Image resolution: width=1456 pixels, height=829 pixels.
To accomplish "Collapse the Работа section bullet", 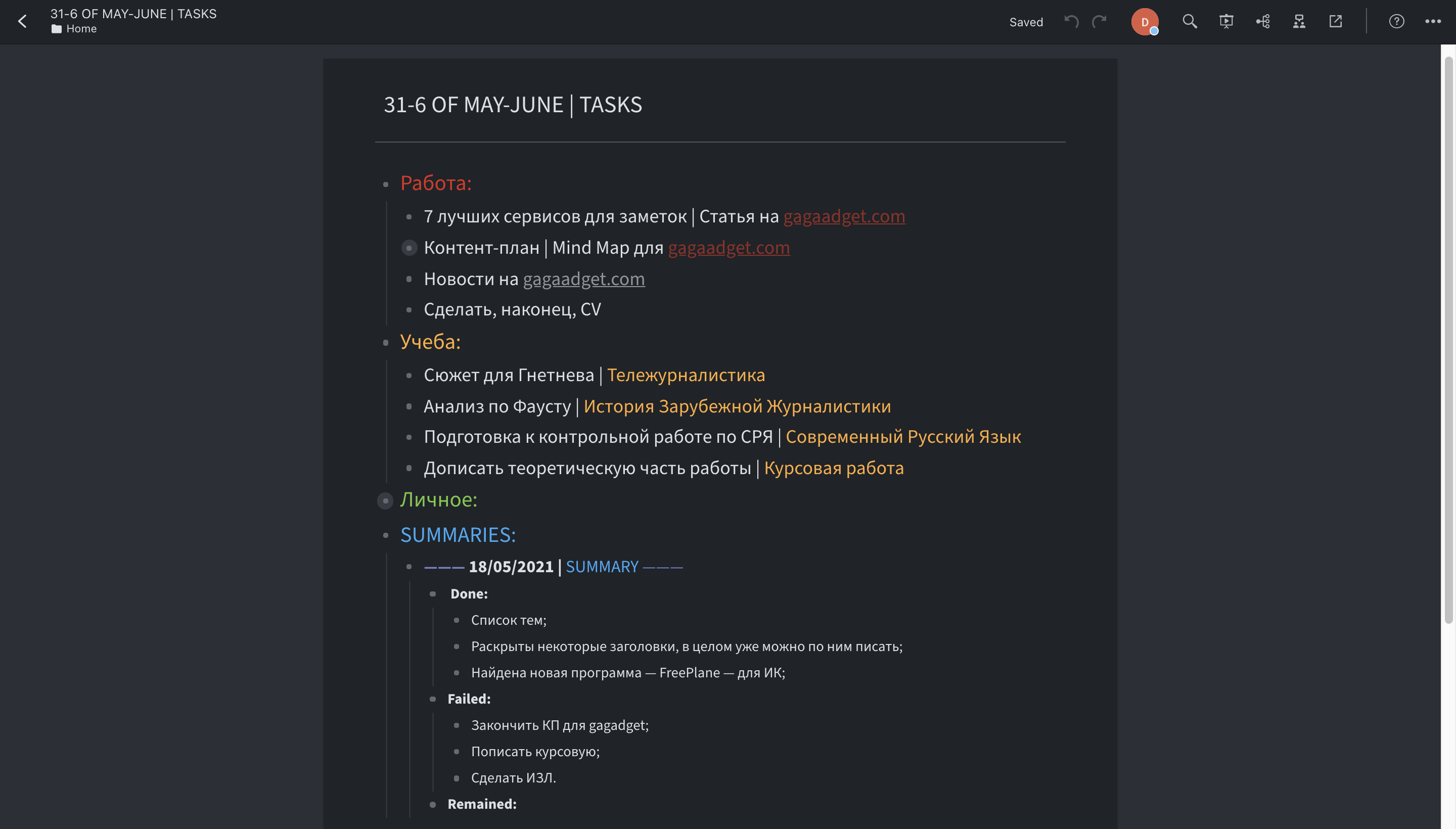I will pos(386,185).
